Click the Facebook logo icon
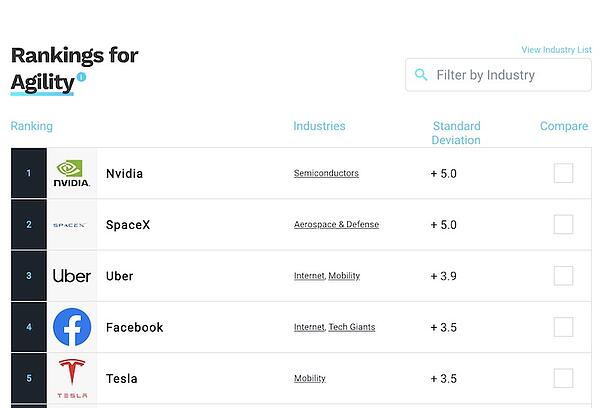 click(72, 327)
